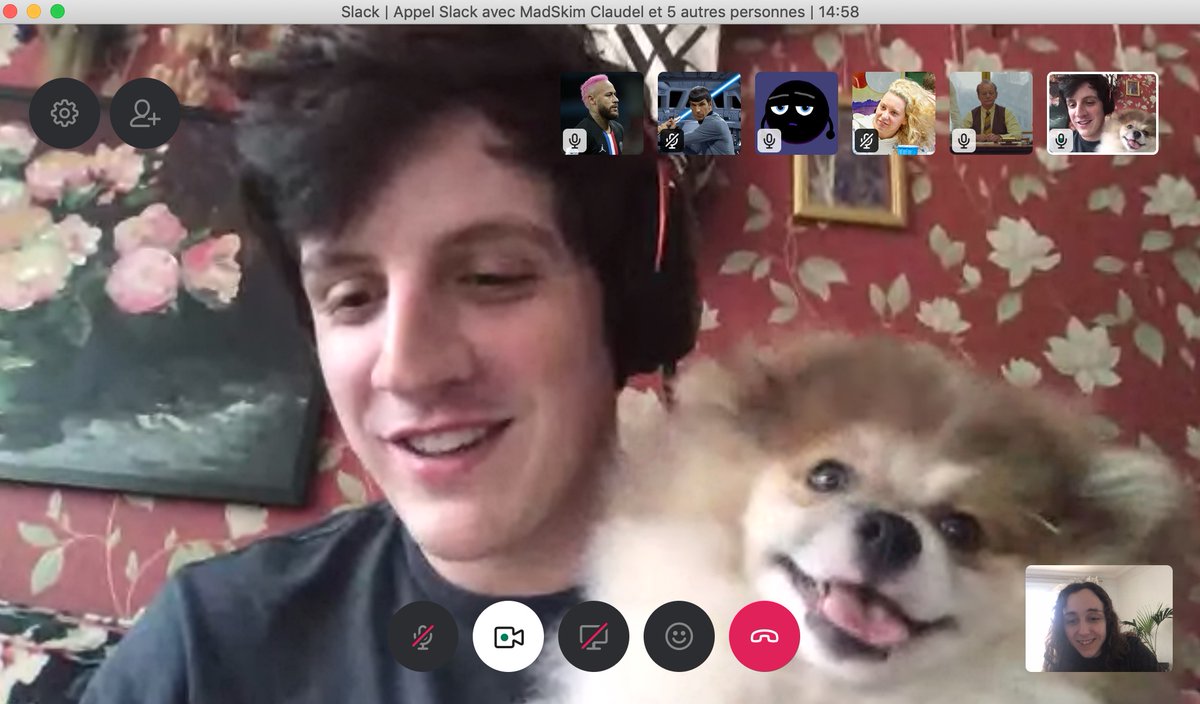Invite another person to the call

(145, 113)
